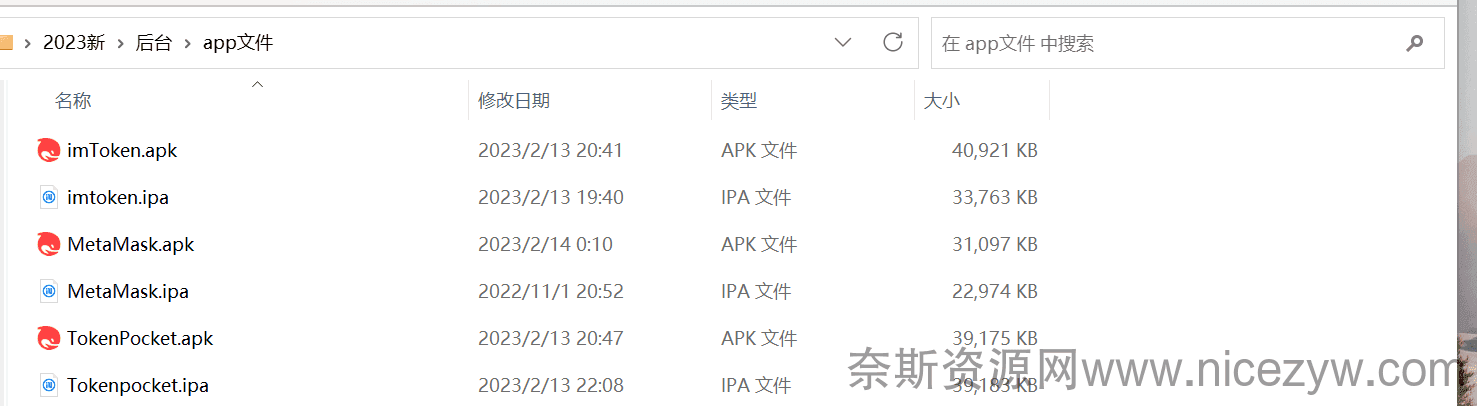Select the app文件 breadcrumb segment
1477x406 pixels.
click(238, 43)
